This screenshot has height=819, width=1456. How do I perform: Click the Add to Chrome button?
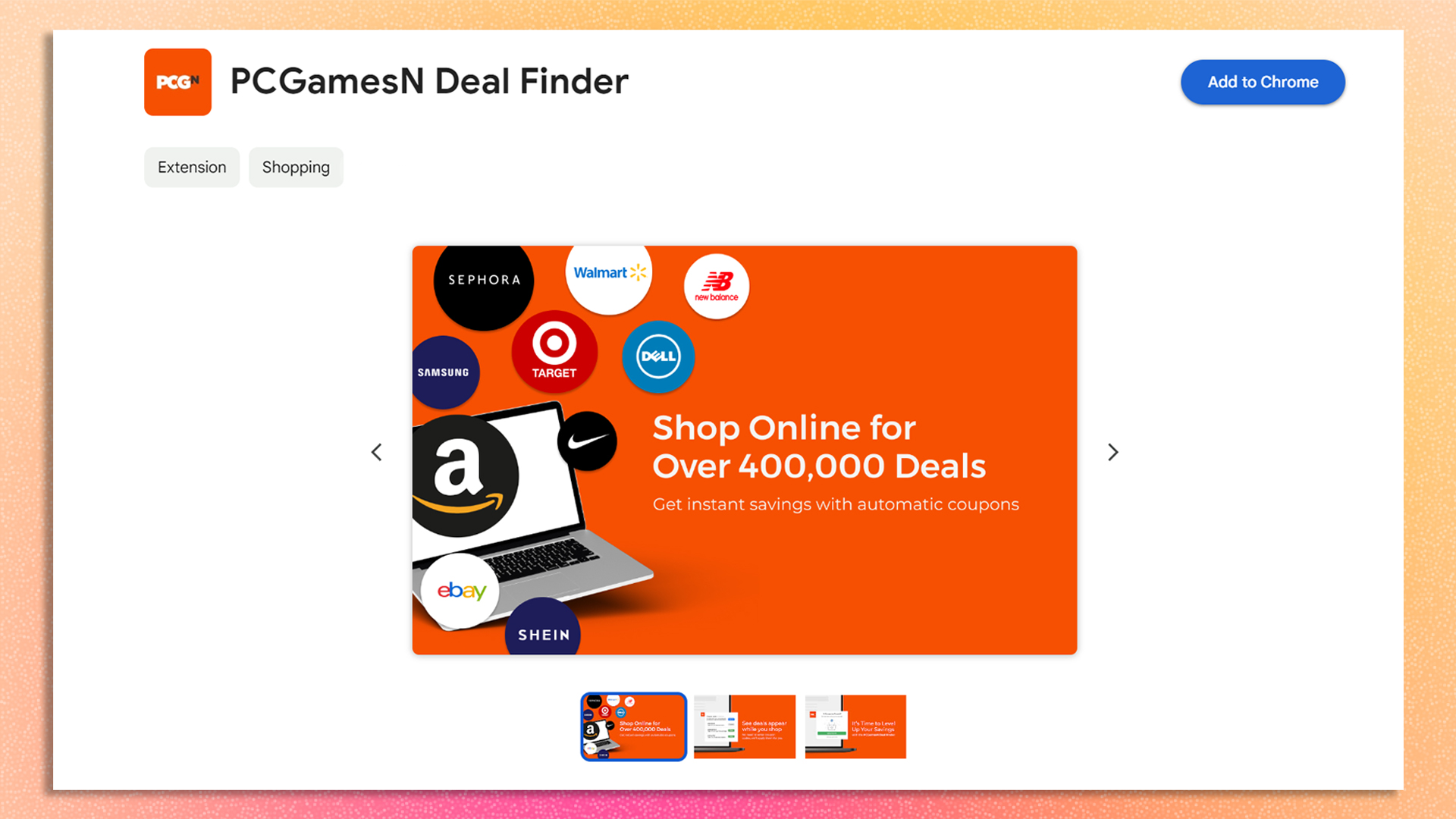coord(1261,81)
